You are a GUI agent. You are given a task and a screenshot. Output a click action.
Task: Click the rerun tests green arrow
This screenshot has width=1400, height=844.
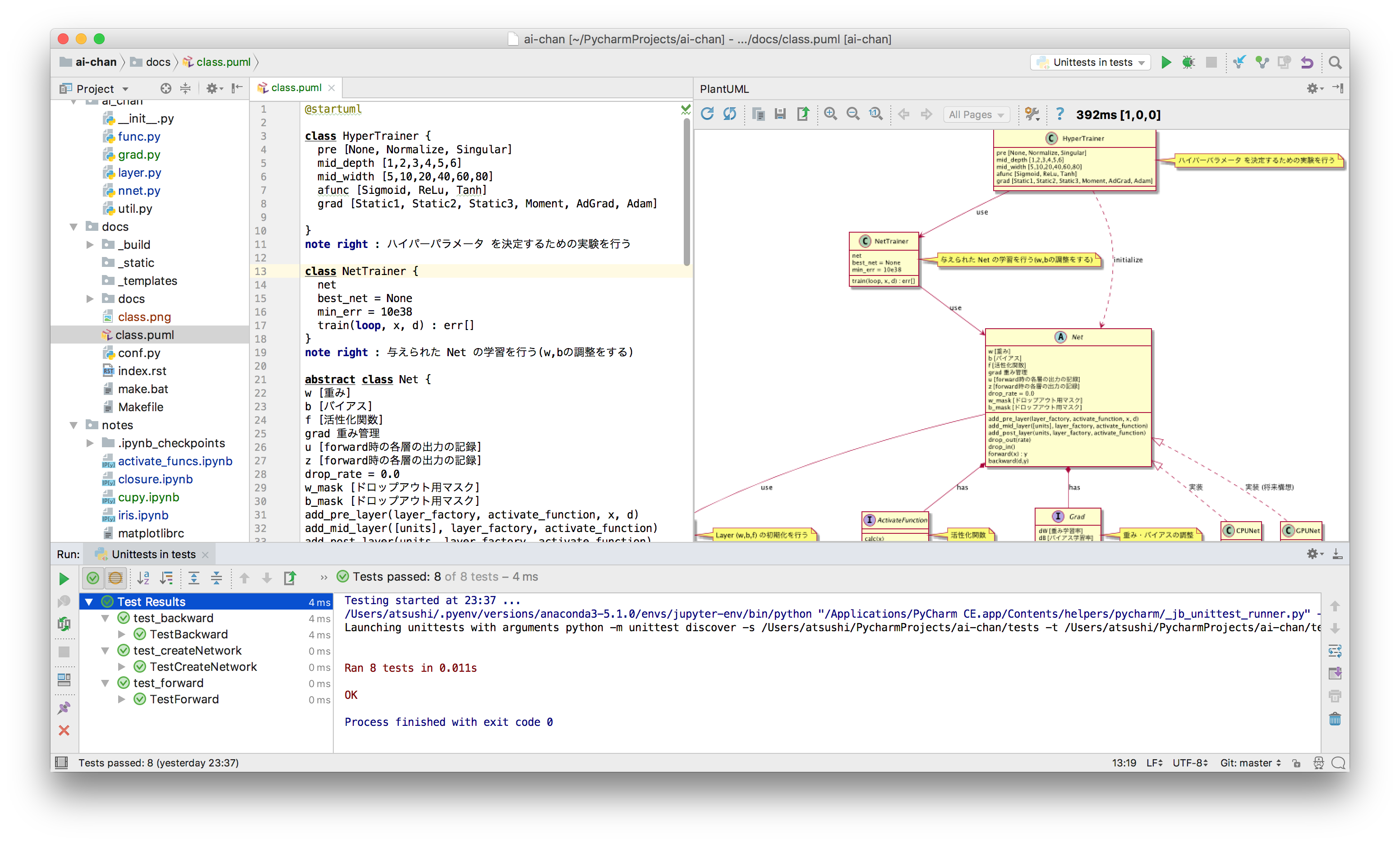pyautogui.click(x=64, y=578)
